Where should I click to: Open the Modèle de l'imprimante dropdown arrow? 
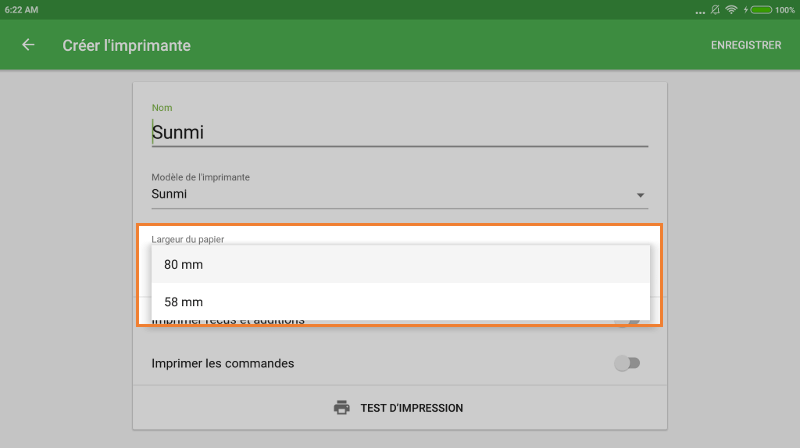(x=641, y=195)
